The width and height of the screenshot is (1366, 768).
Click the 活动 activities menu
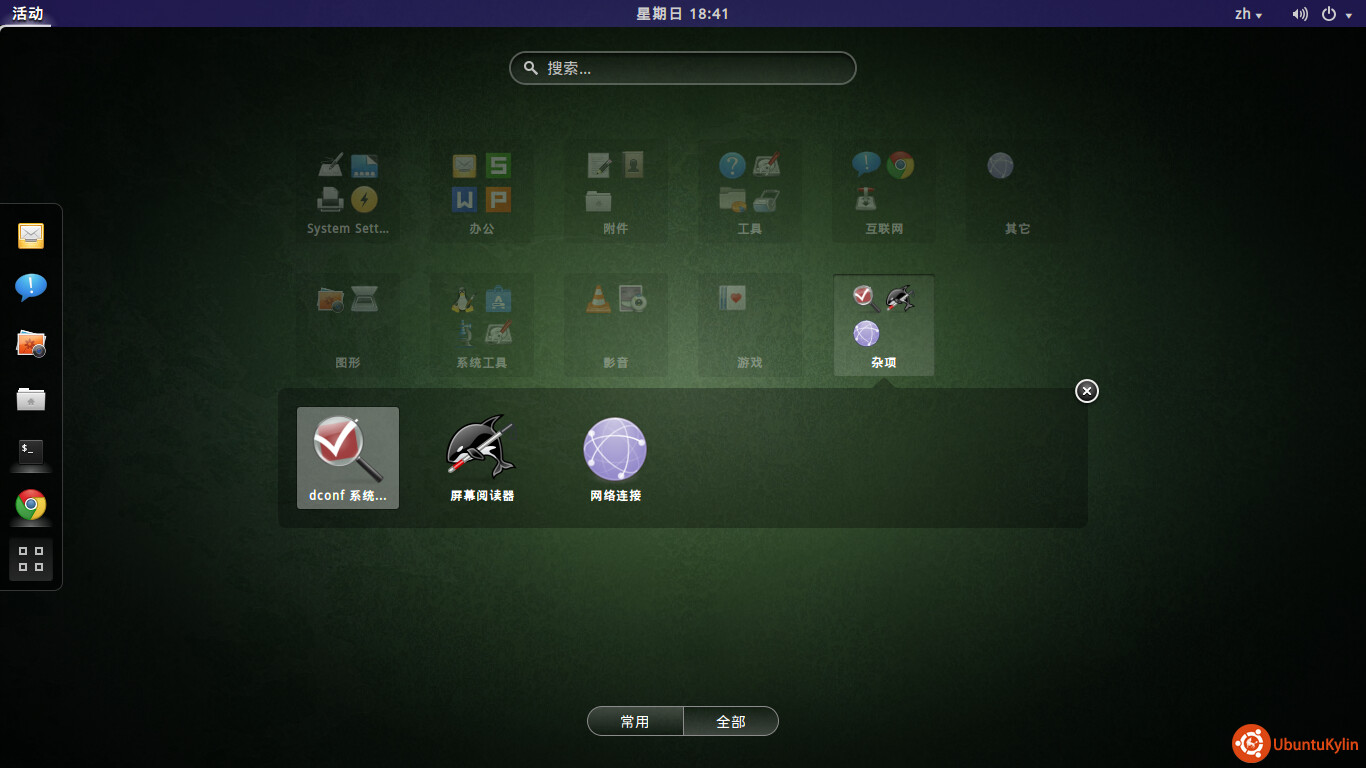(x=27, y=14)
